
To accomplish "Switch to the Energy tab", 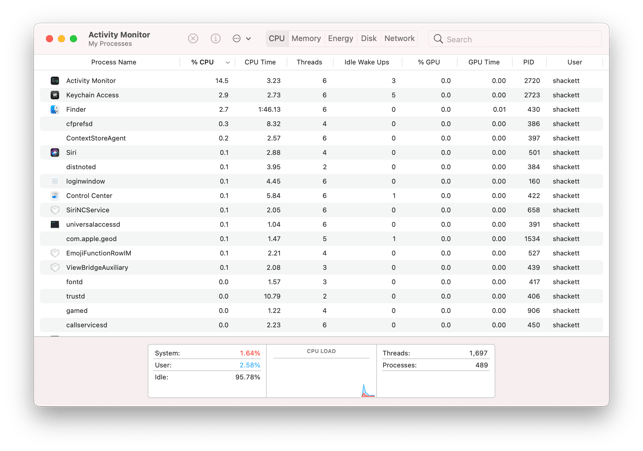I will 340,39.
